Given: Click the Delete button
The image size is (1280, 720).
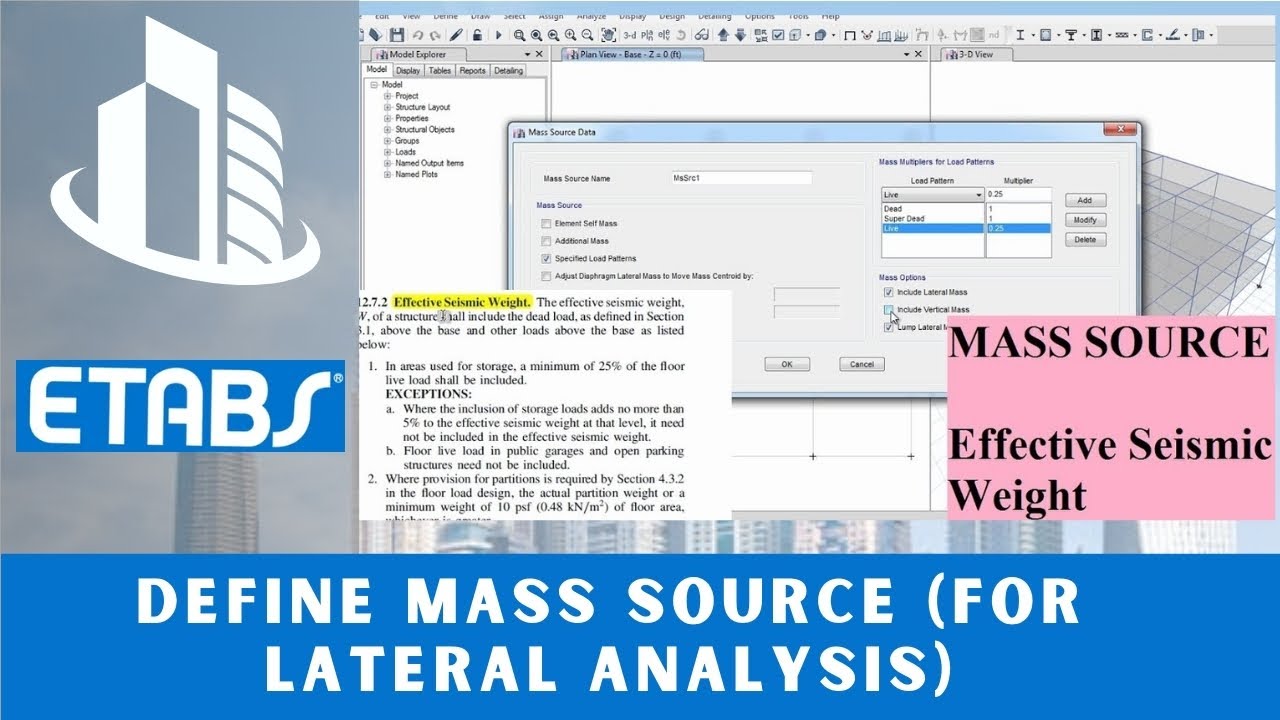Looking at the screenshot, I should point(1085,240).
